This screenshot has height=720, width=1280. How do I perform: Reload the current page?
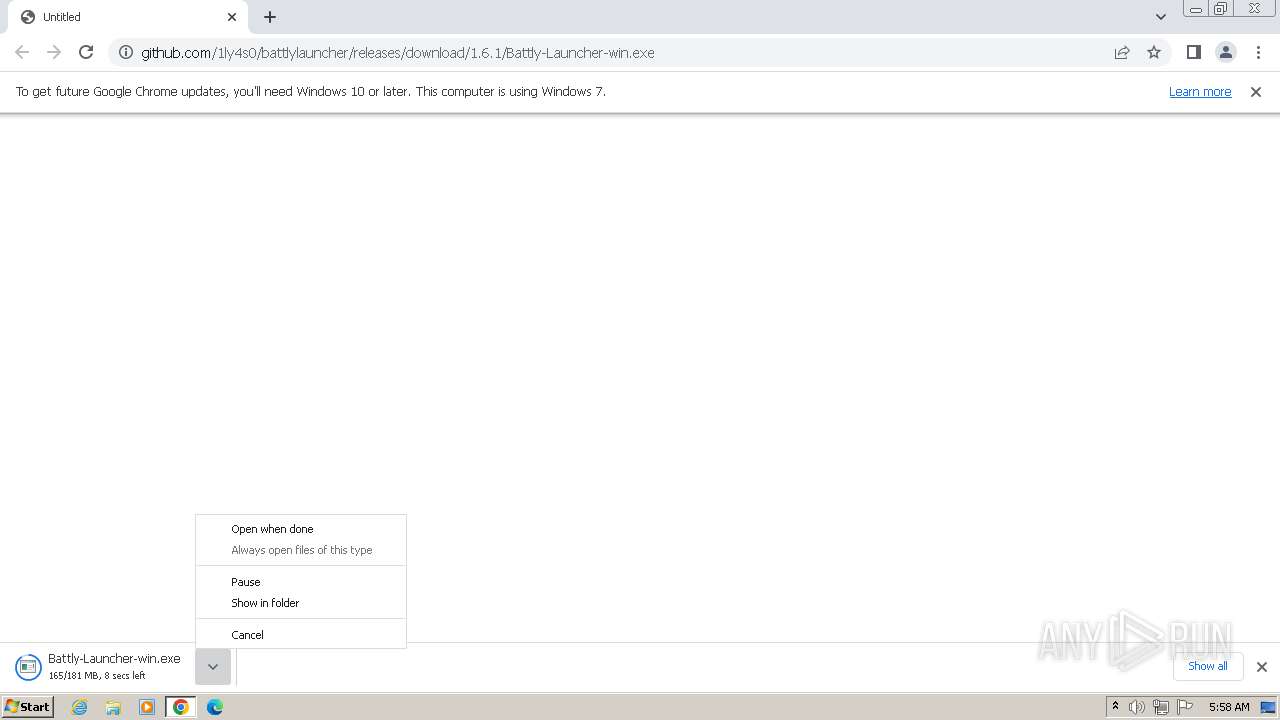point(86,52)
